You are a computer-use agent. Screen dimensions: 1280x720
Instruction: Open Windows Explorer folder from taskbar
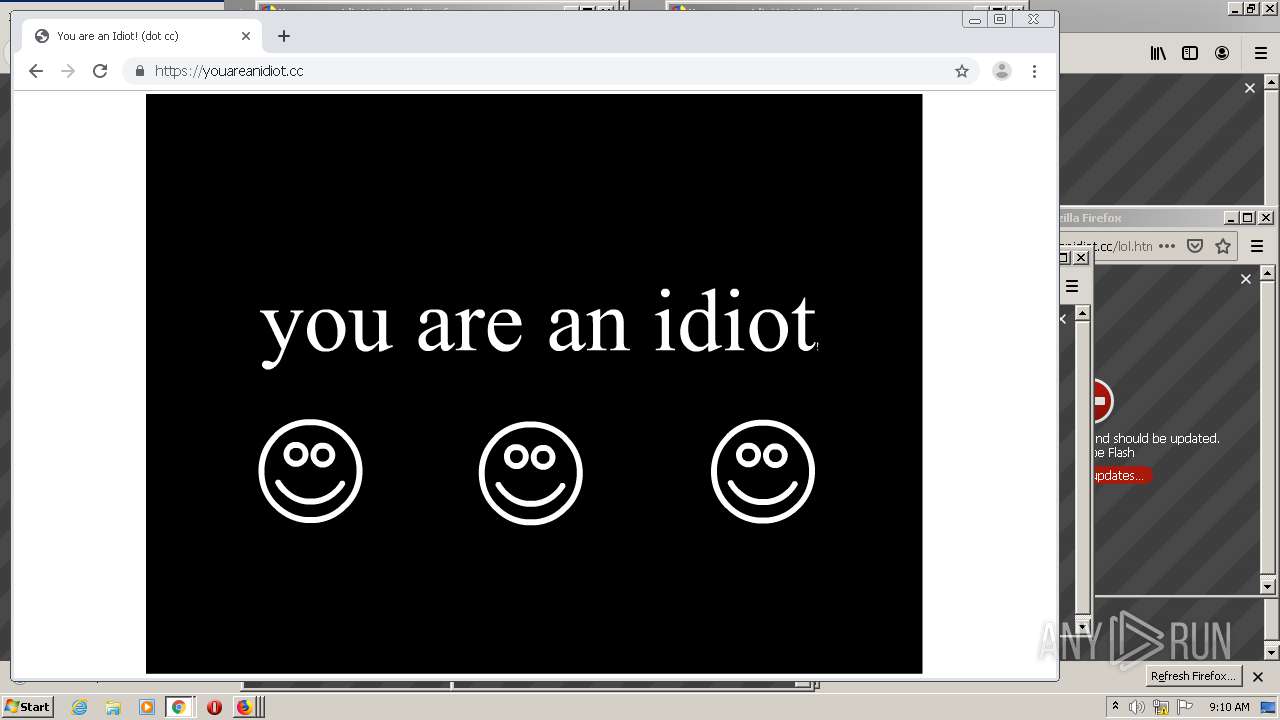click(x=113, y=707)
